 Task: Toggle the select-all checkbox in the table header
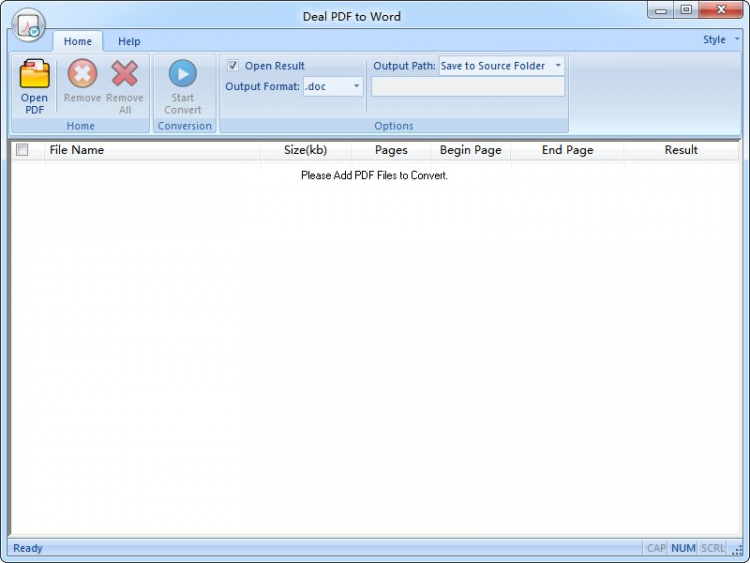click(22, 150)
